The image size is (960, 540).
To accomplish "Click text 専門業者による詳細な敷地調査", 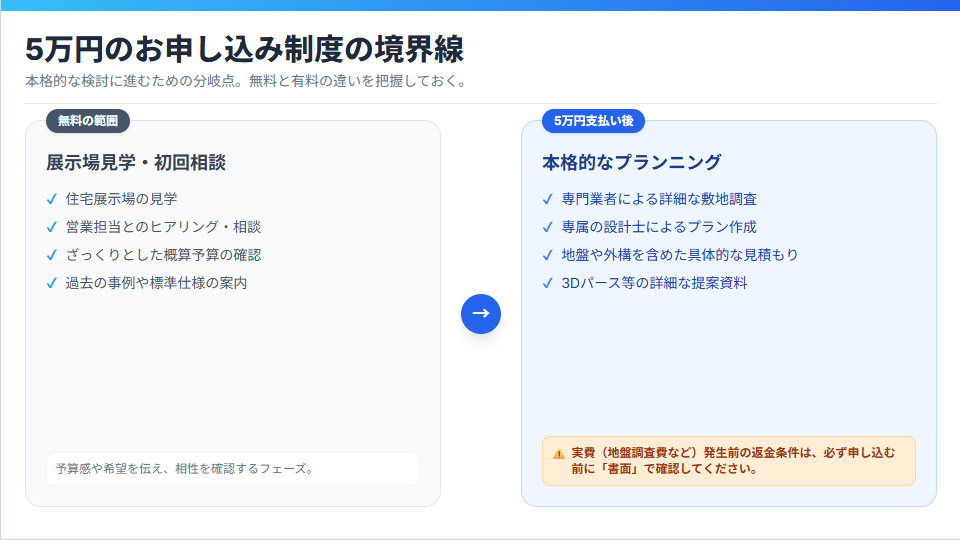I will point(659,199).
